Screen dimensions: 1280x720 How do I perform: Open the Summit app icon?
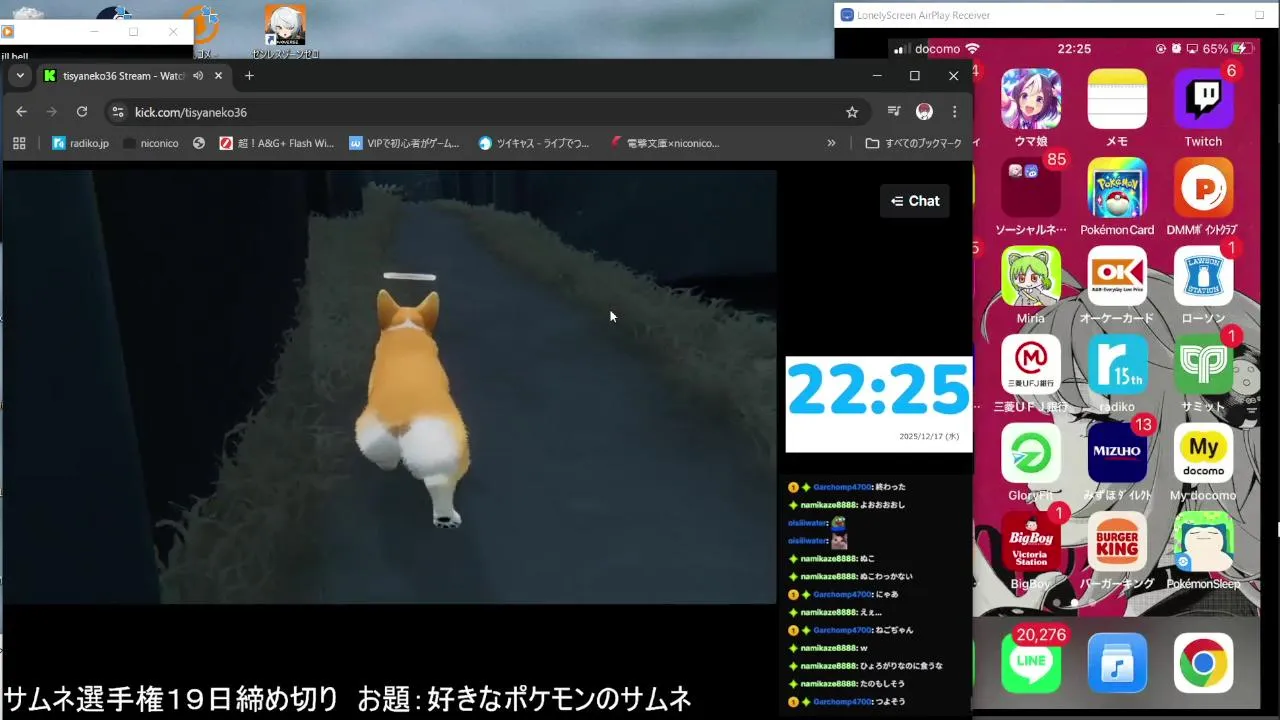1203,364
